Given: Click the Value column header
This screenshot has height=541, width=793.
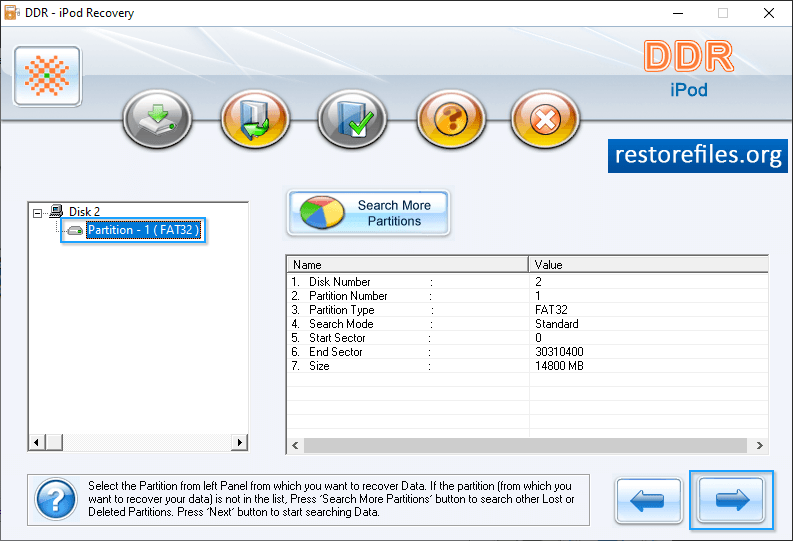Looking at the screenshot, I should [x=648, y=264].
